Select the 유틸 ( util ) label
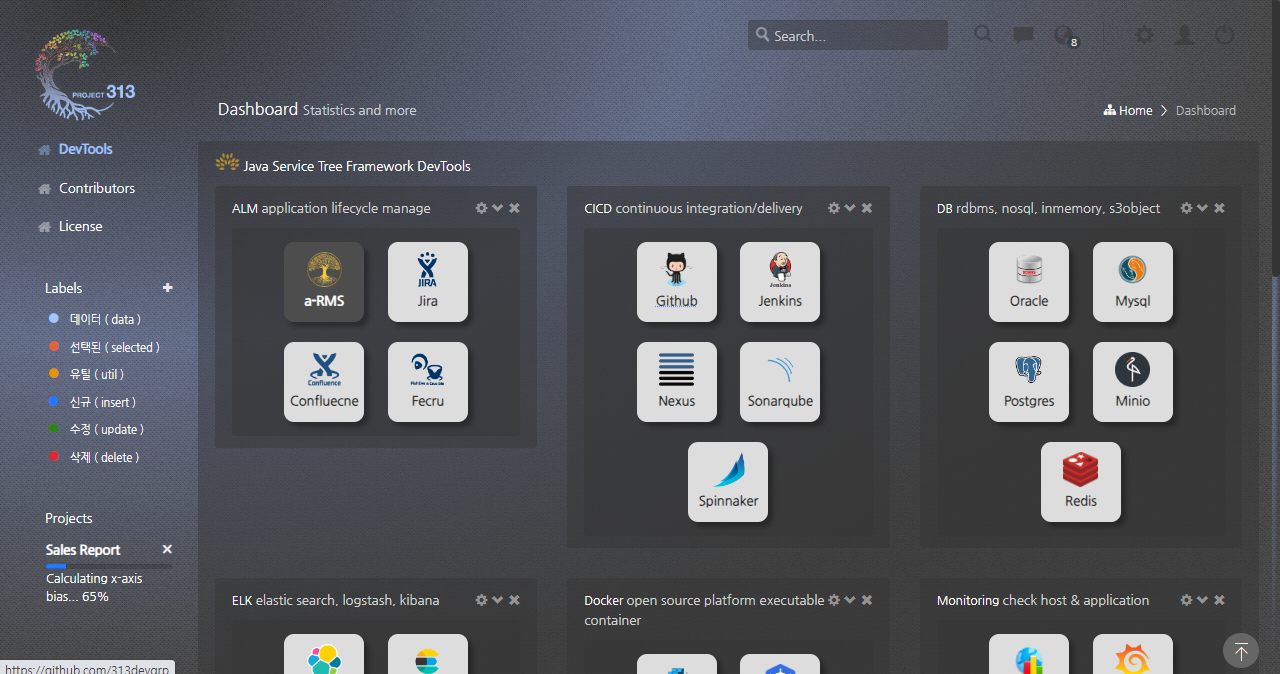 click(86, 374)
